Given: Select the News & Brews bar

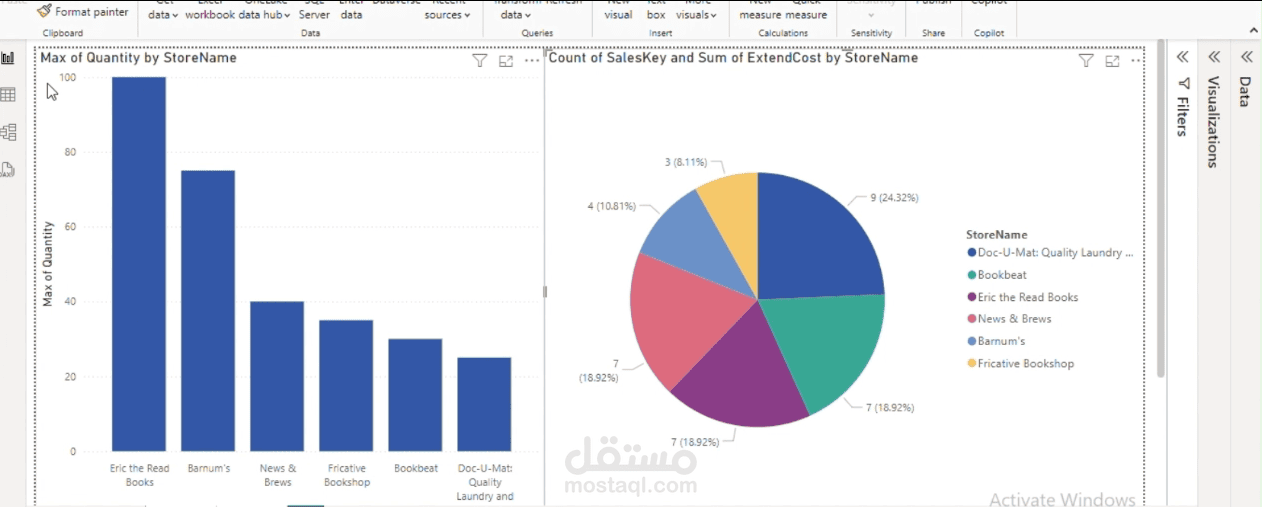Looking at the screenshot, I should coord(277,376).
